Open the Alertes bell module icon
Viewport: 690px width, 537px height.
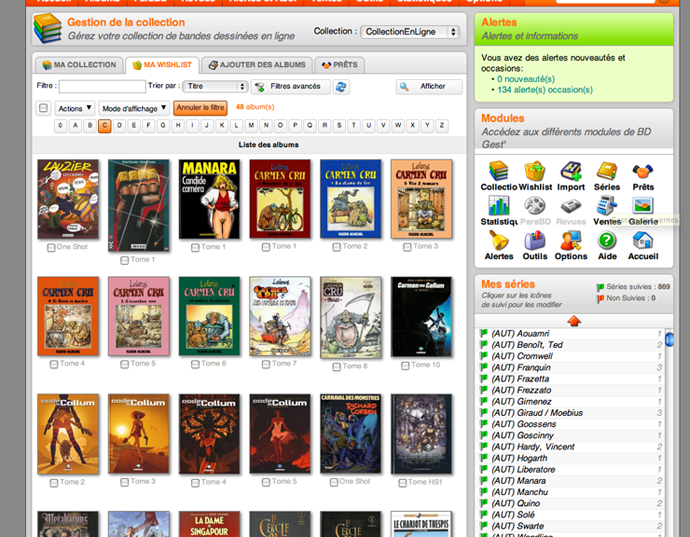(499, 240)
